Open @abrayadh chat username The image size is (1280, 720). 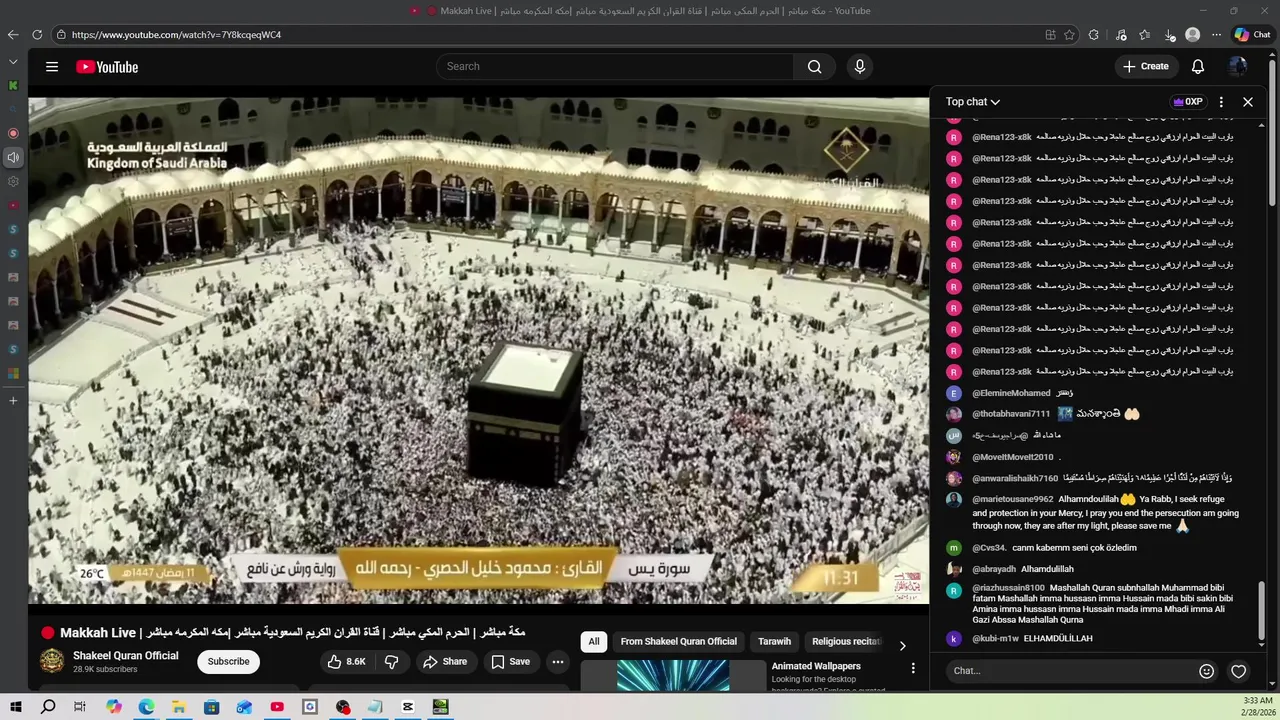(993, 569)
